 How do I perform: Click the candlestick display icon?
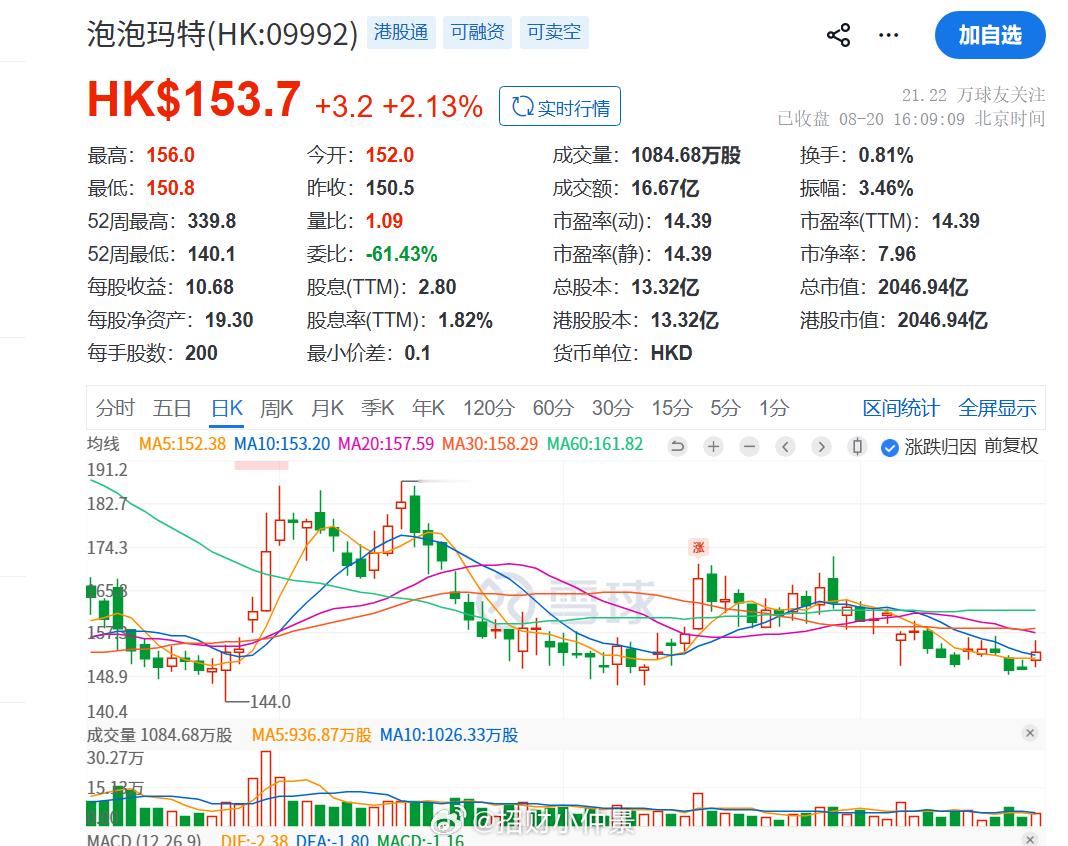858,447
